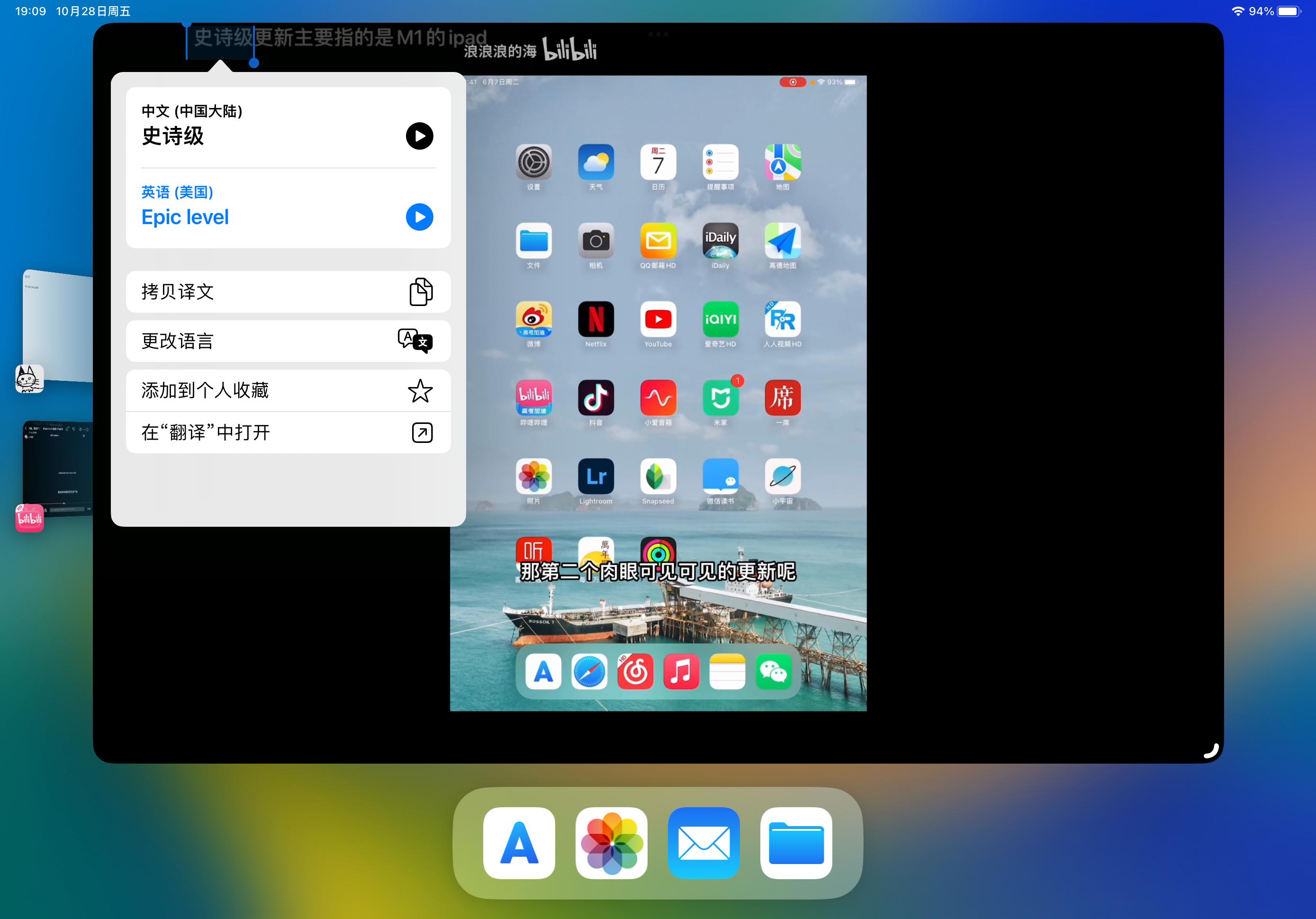Play the Chinese pronunciation of 史诗级
The height and width of the screenshot is (919, 1316).
tap(420, 136)
